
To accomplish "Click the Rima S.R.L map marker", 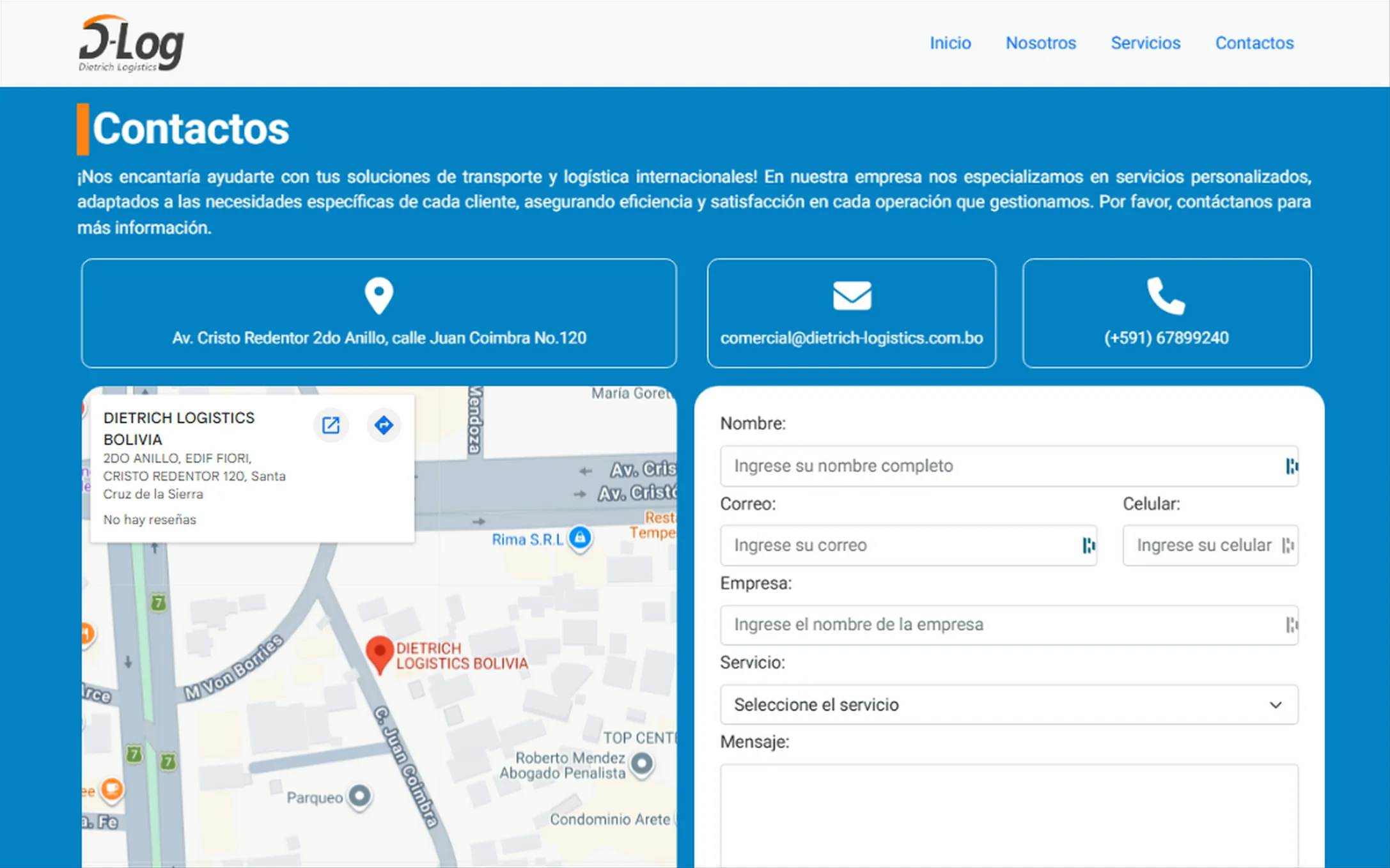I will tap(580, 538).
